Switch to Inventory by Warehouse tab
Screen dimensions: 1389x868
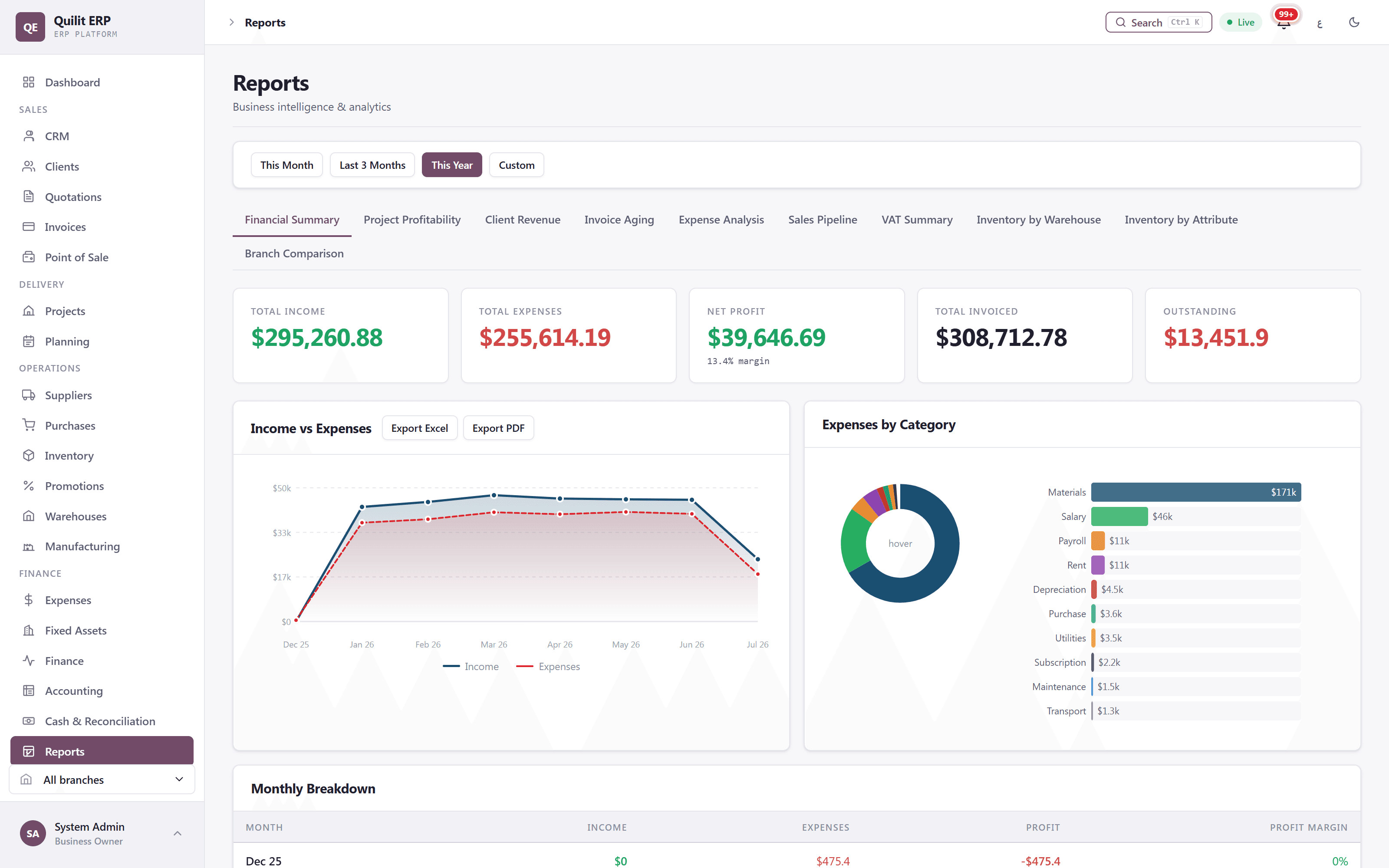1038,220
